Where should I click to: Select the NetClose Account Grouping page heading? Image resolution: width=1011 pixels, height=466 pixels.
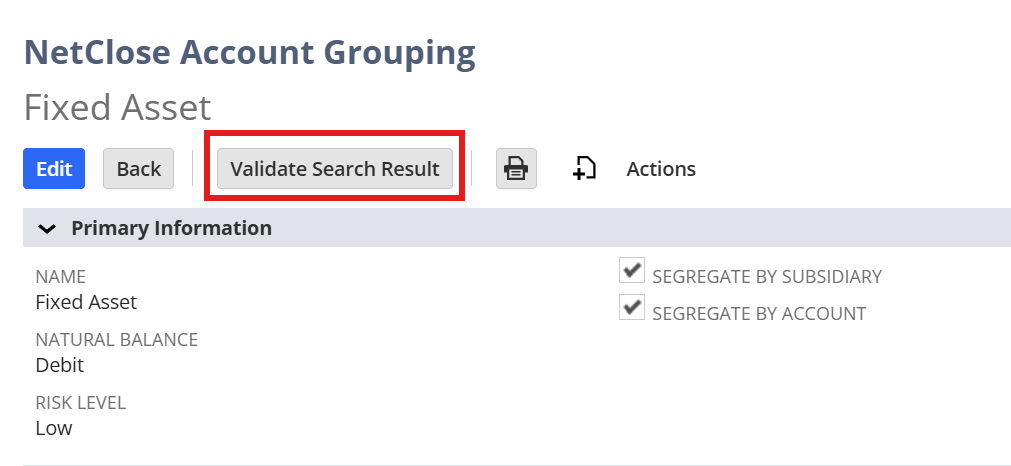(x=249, y=52)
